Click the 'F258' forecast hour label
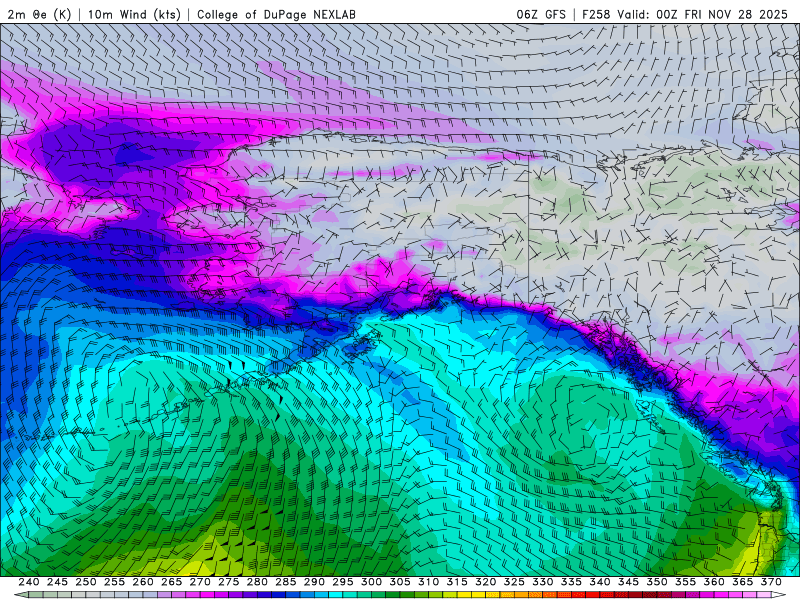 point(596,14)
